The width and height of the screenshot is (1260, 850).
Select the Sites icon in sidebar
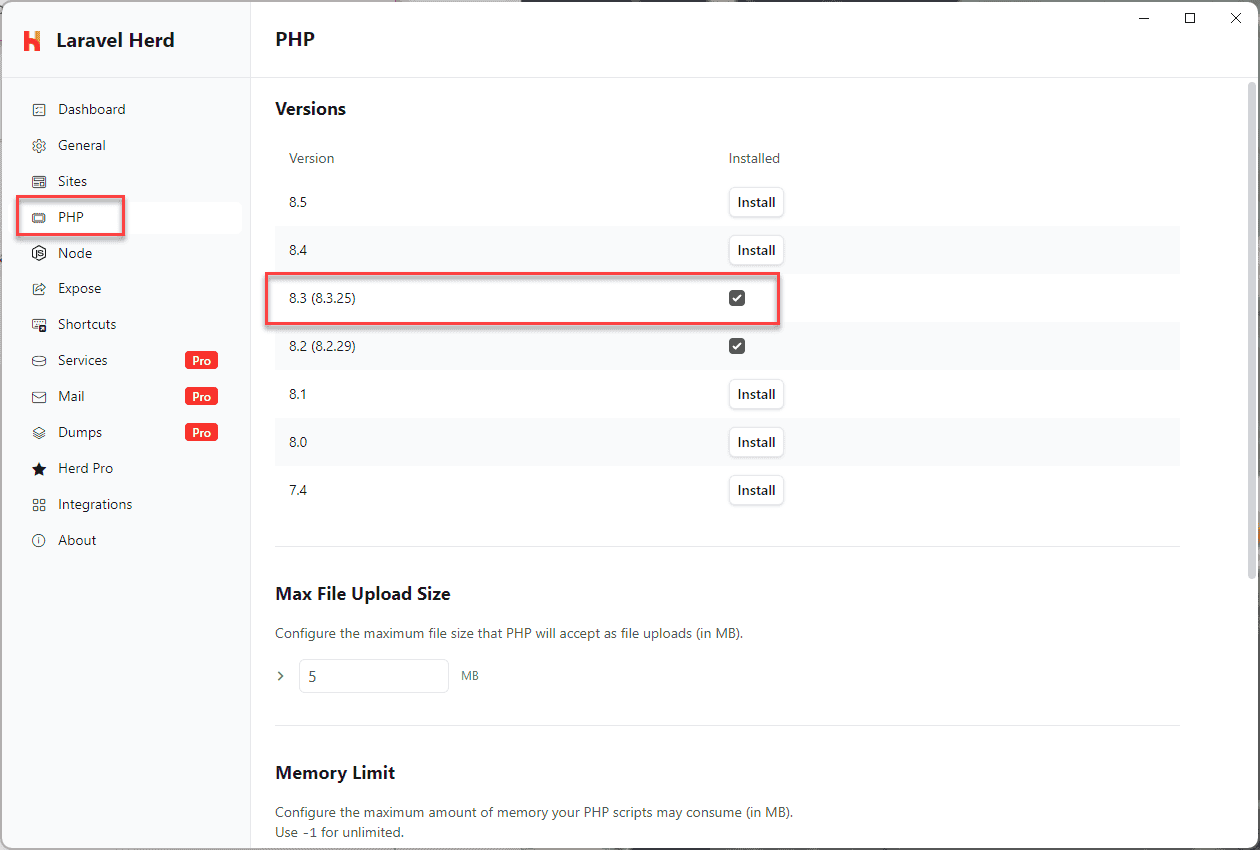pyautogui.click(x=39, y=182)
